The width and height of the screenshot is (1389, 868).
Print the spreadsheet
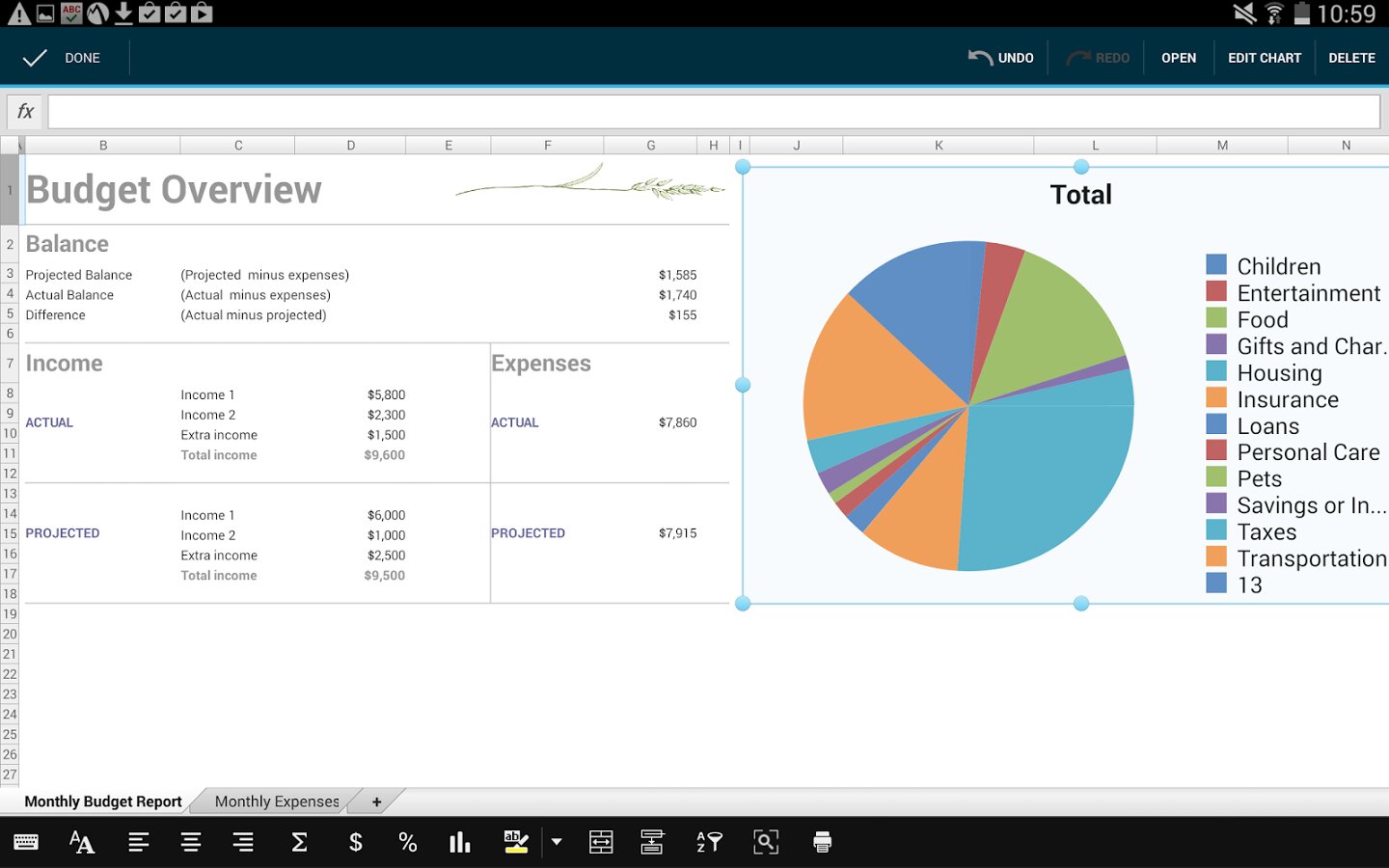tap(822, 842)
